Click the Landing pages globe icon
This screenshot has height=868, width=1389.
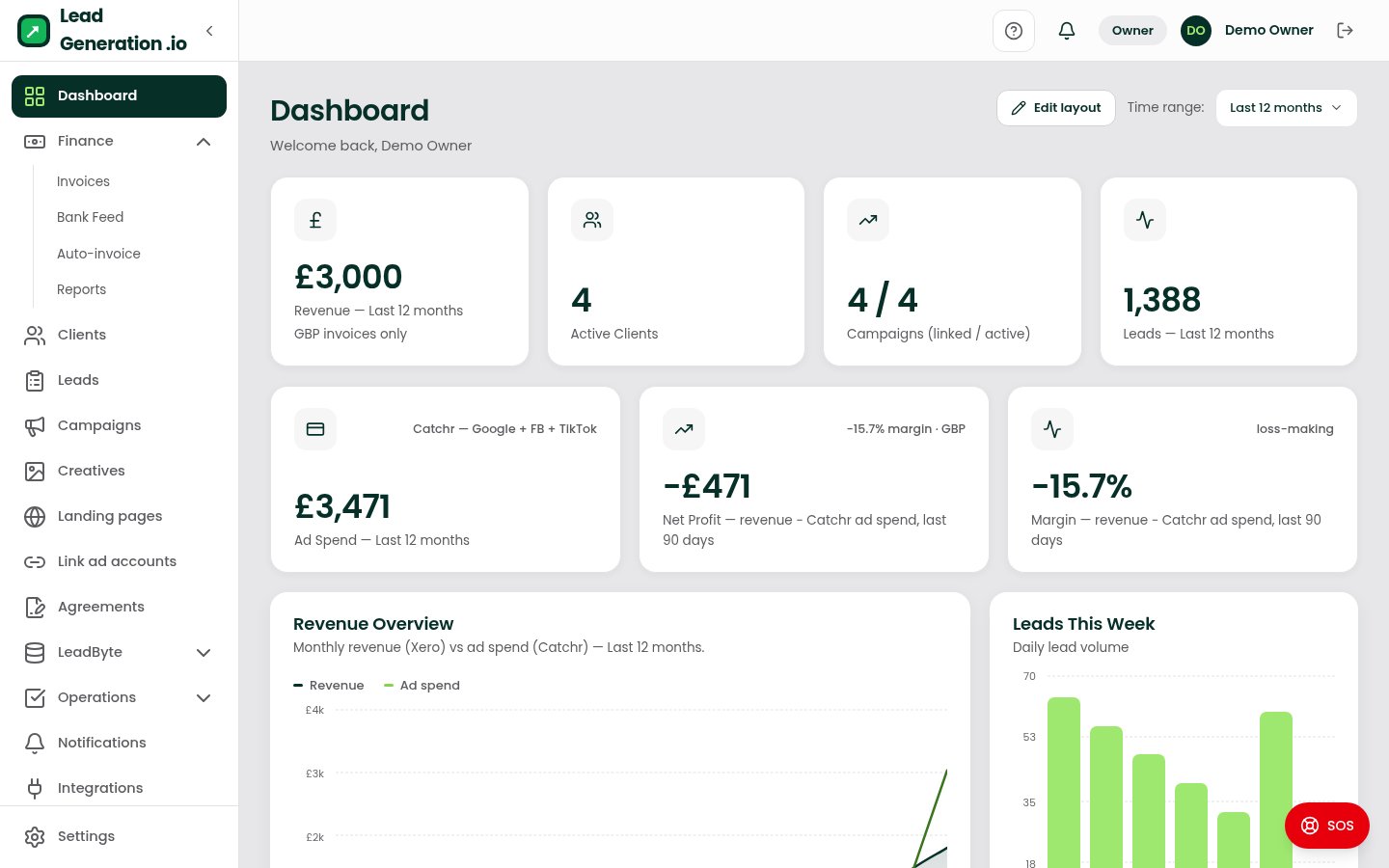35,516
